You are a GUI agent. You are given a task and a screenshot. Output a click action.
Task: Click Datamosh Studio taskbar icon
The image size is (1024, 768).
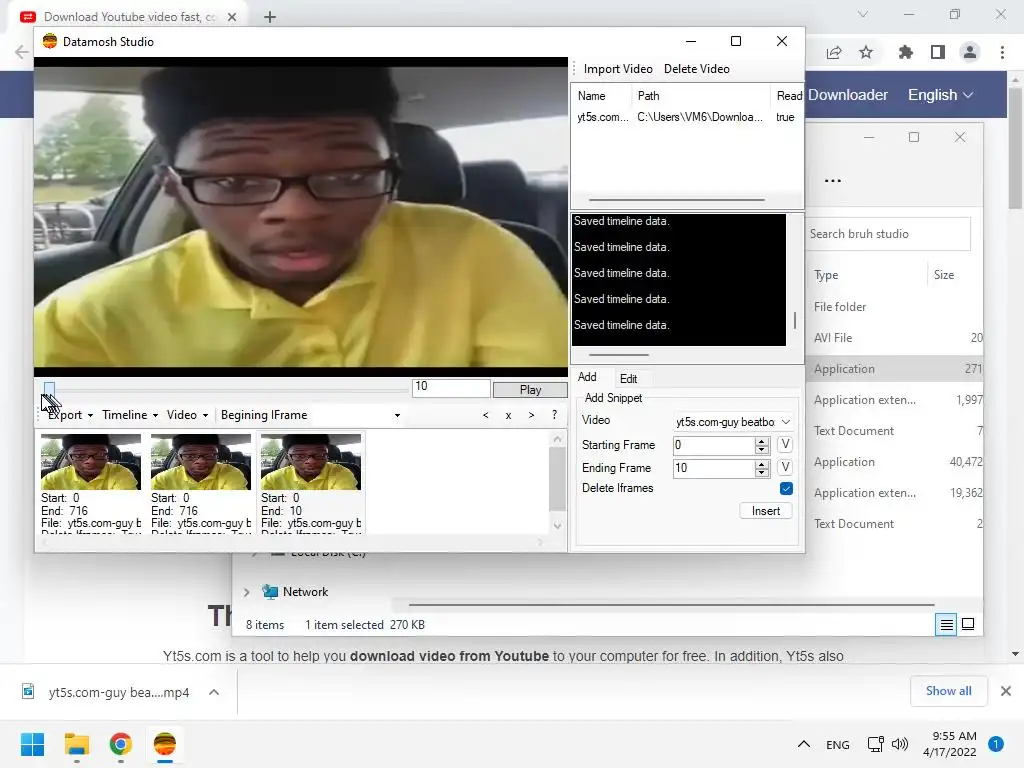pos(165,744)
